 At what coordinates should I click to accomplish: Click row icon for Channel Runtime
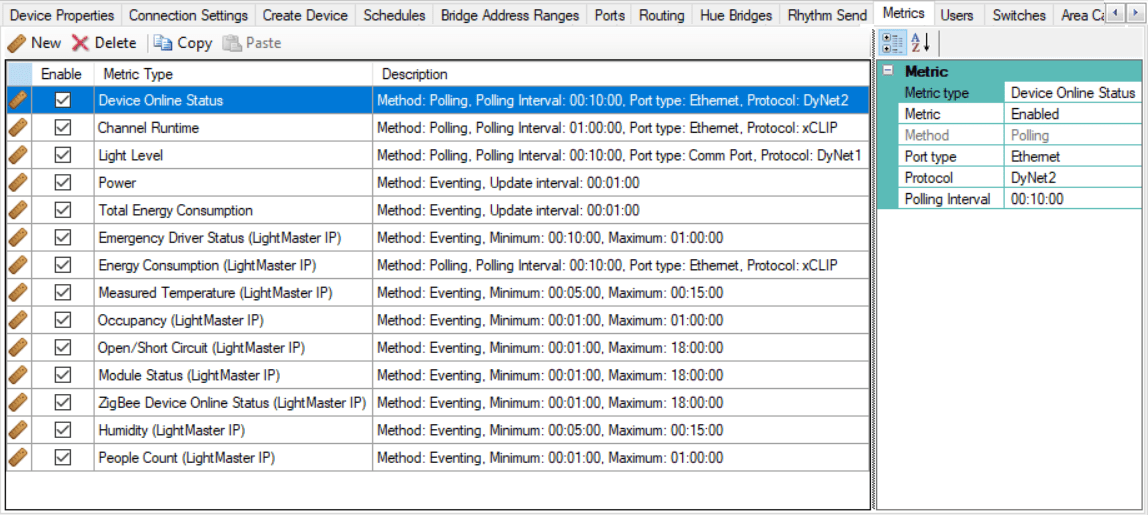pos(18,128)
